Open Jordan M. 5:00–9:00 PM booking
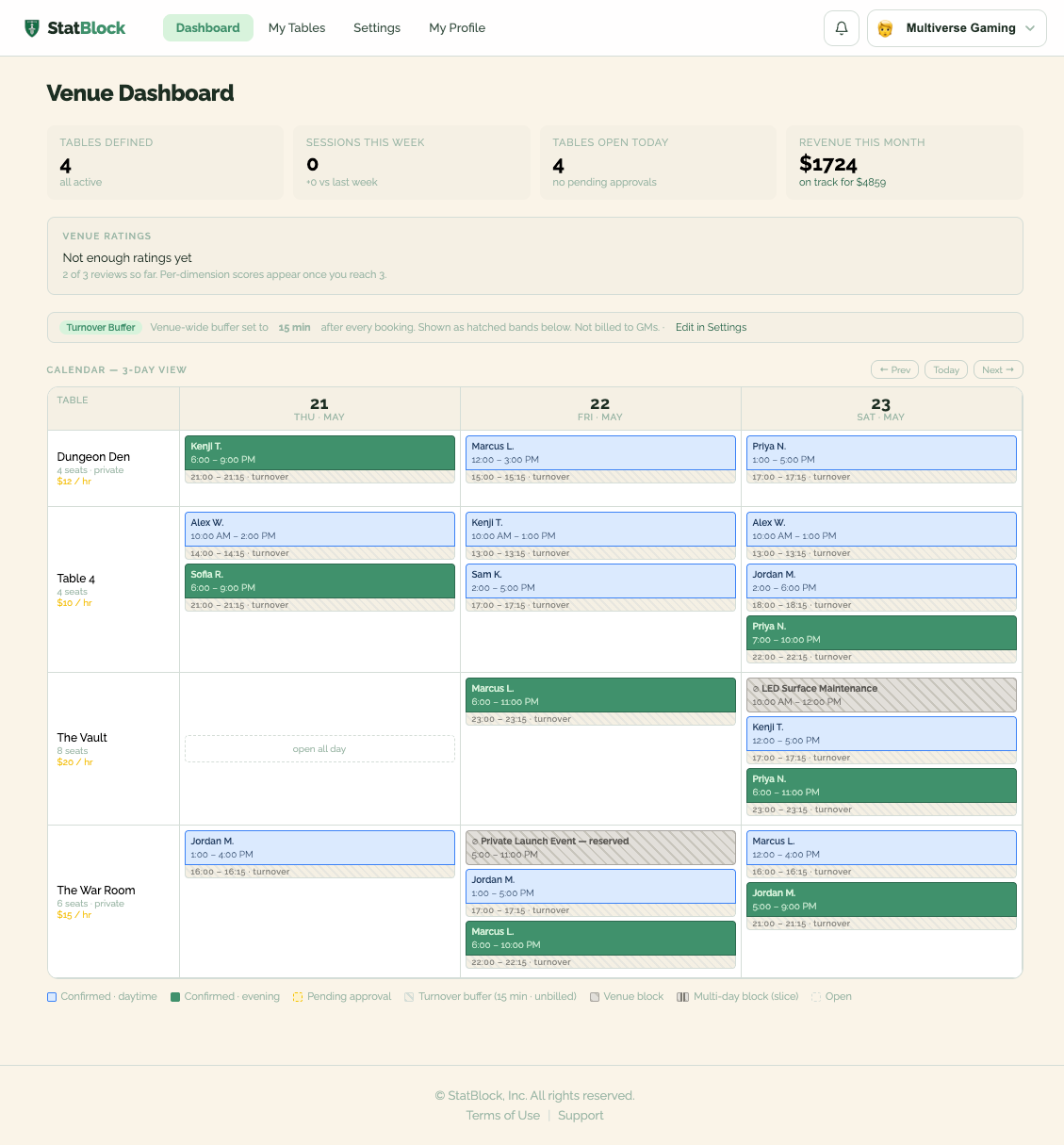The width and height of the screenshot is (1064, 1145). coord(881,899)
